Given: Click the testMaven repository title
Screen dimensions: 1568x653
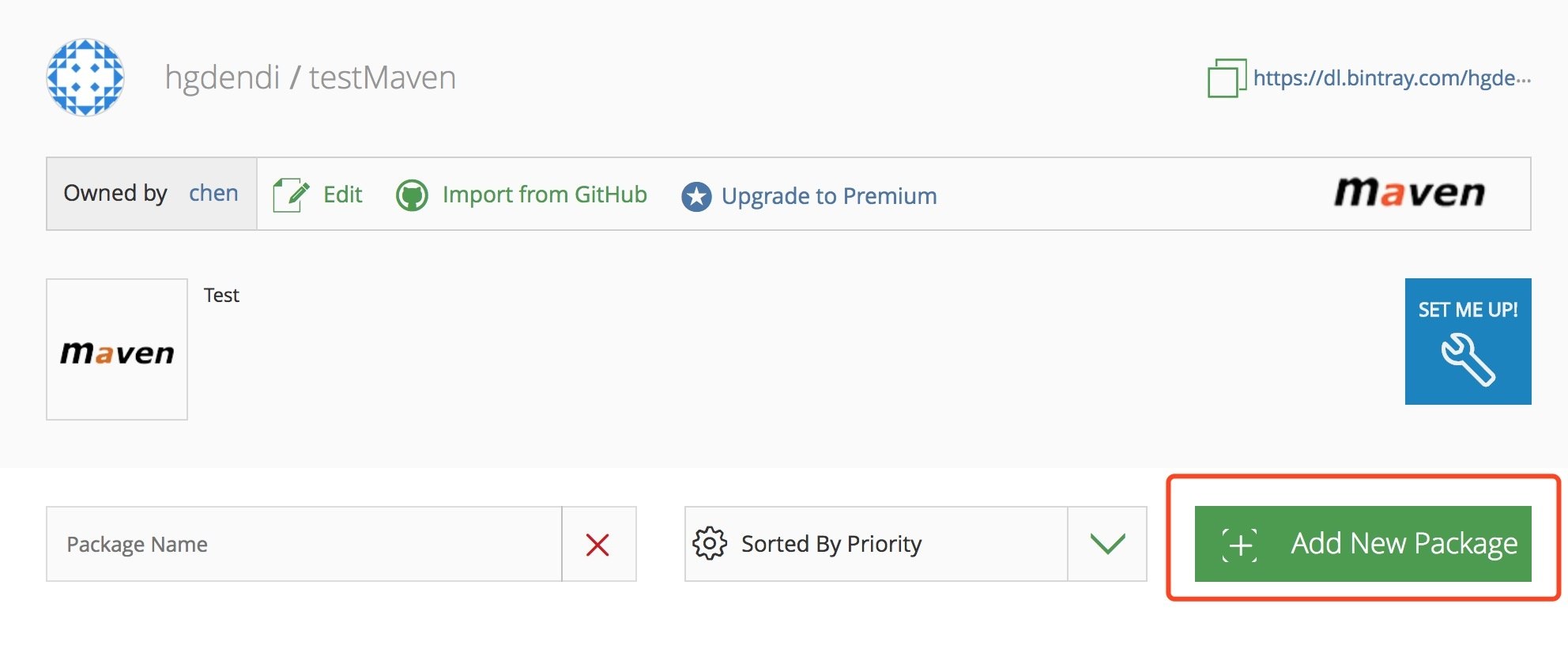Looking at the screenshot, I should click(x=383, y=77).
